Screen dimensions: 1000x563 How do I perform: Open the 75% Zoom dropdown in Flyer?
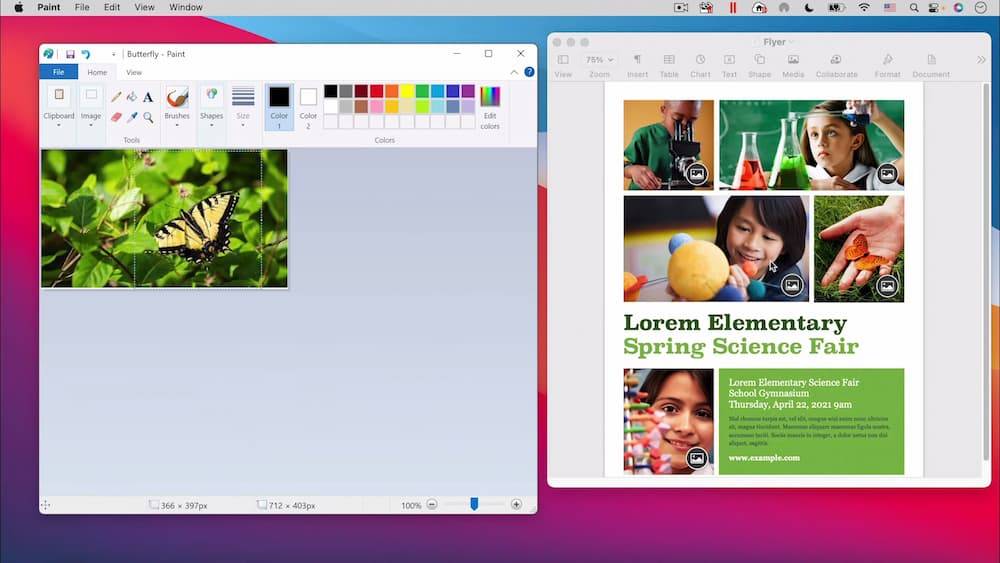point(599,59)
